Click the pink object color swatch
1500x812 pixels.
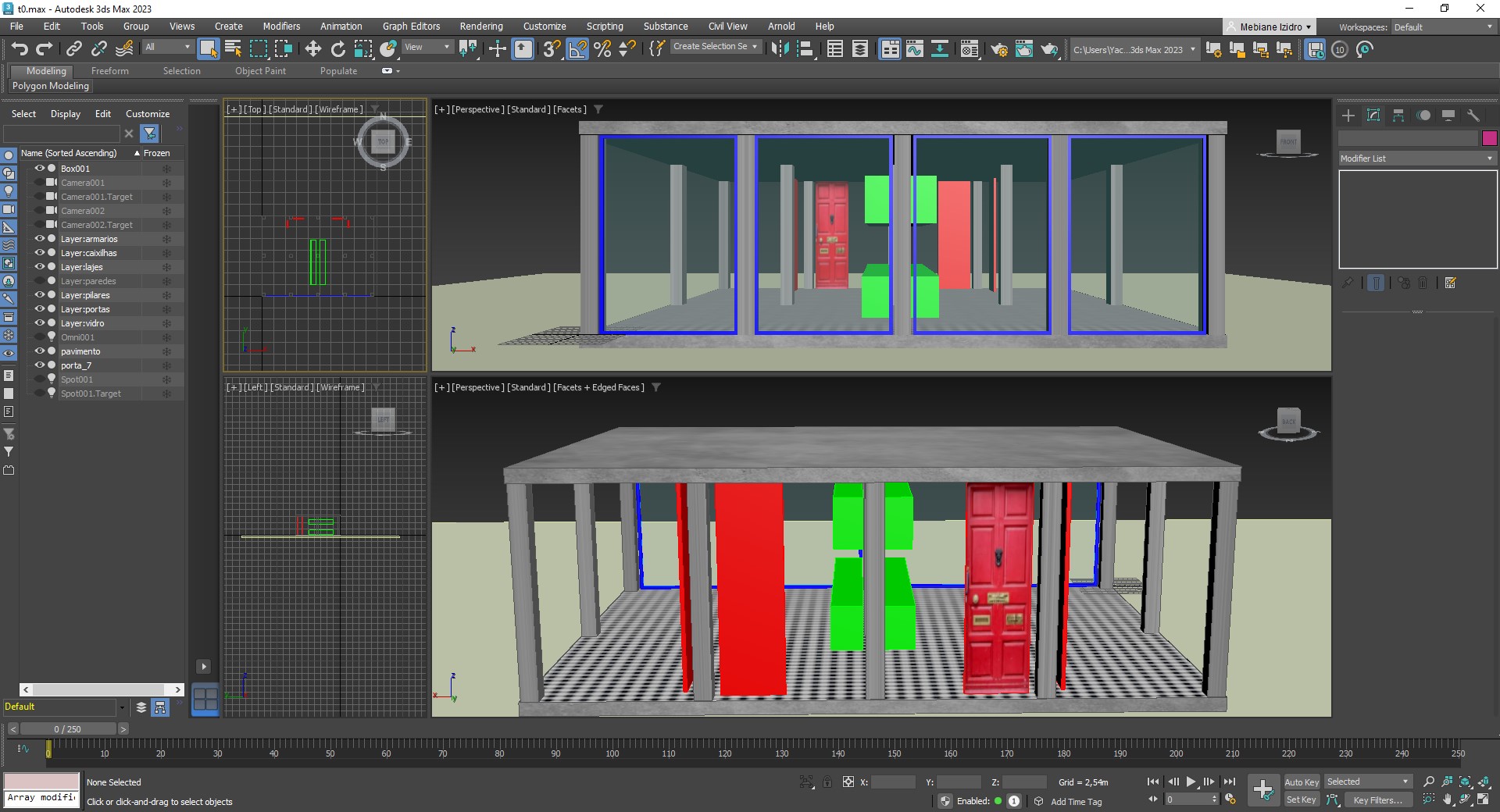tap(1489, 138)
